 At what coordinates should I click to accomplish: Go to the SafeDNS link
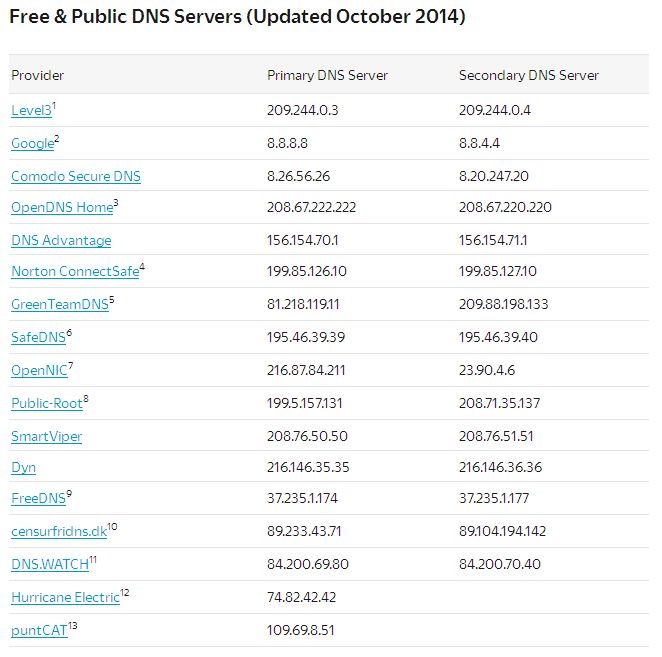point(38,337)
